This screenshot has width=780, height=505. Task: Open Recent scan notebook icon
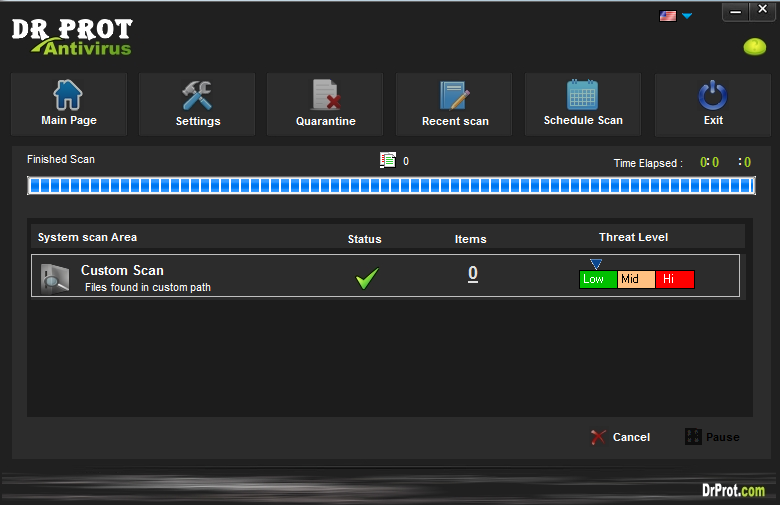[x=455, y=96]
